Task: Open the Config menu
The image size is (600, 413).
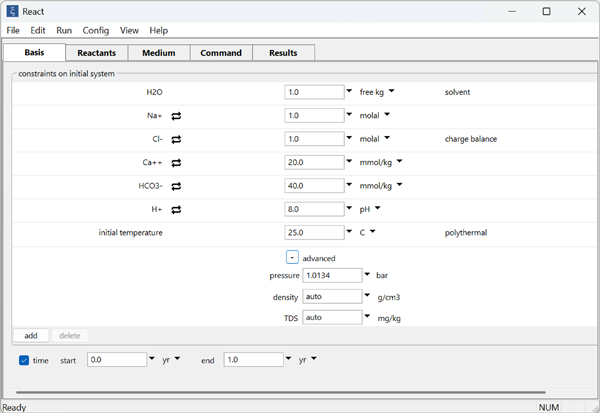Action: tap(96, 31)
